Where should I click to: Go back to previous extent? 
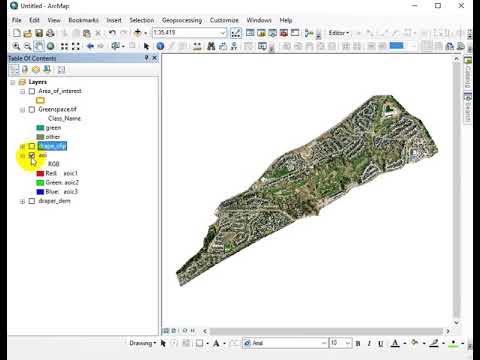pos(90,46)
